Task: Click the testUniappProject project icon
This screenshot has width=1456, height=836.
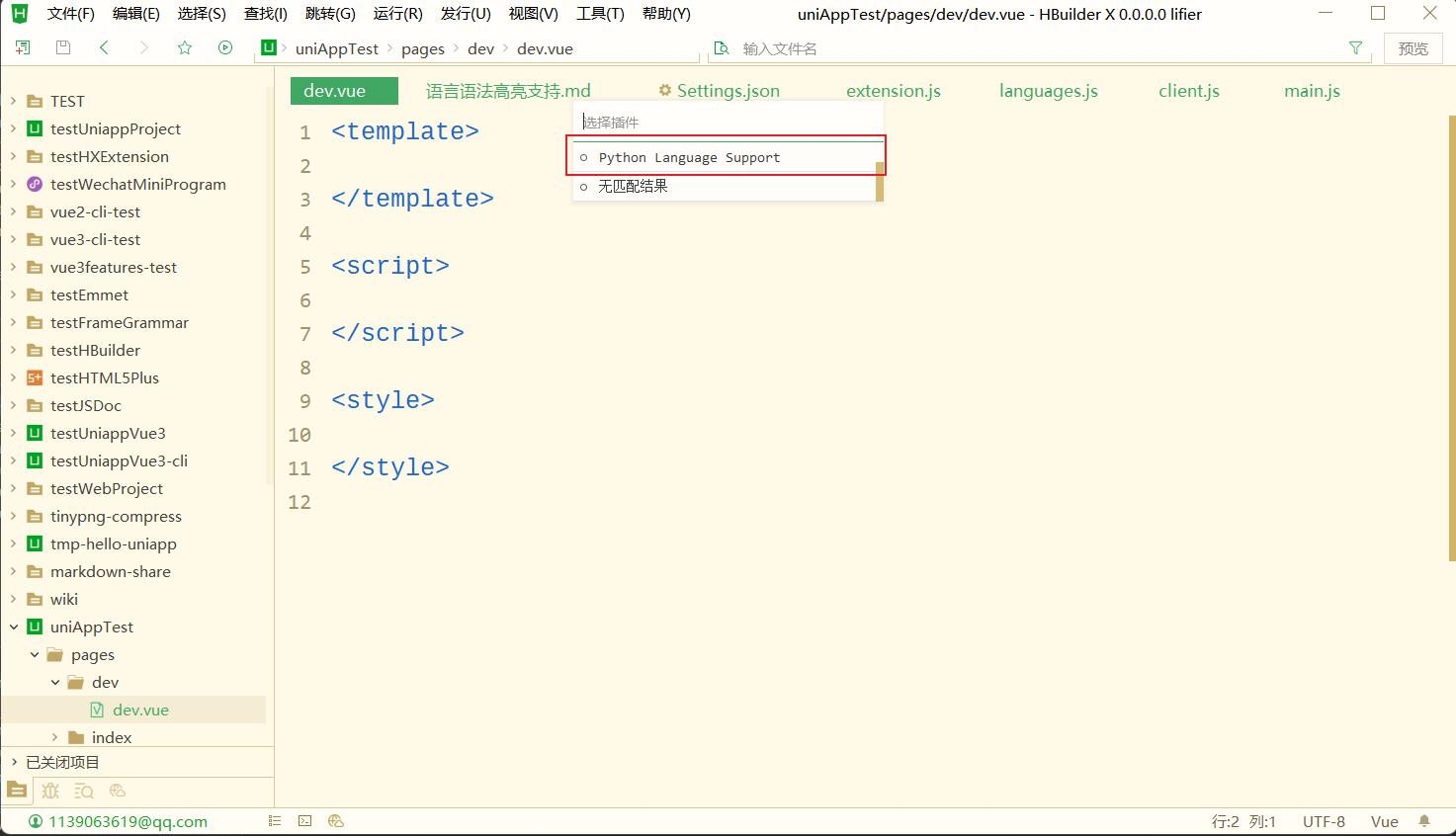Action: click(35, 128)
